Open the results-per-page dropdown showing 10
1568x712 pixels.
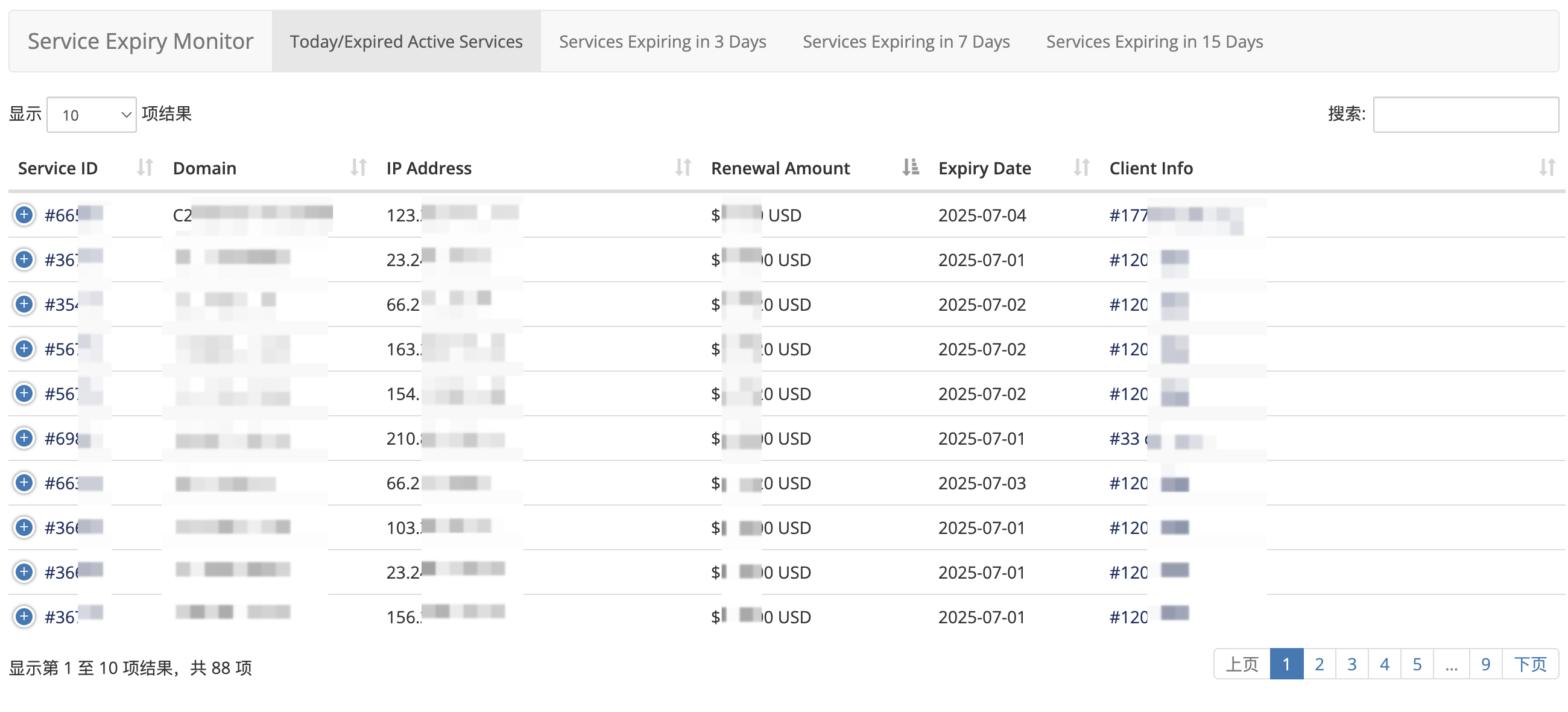pos(91,115)
